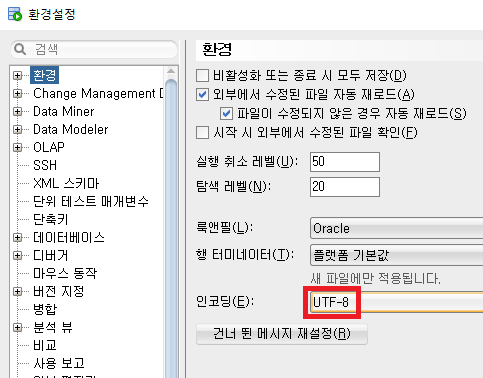Select OLAP in the tree
Screen dimensions: 483x378
(49, 147)
